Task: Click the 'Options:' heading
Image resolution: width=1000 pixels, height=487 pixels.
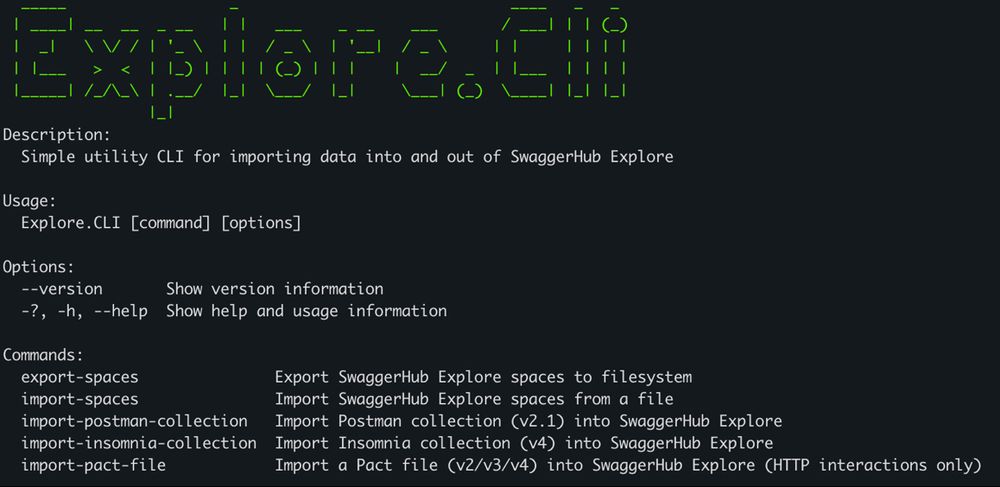Action: tap(38, 268)
